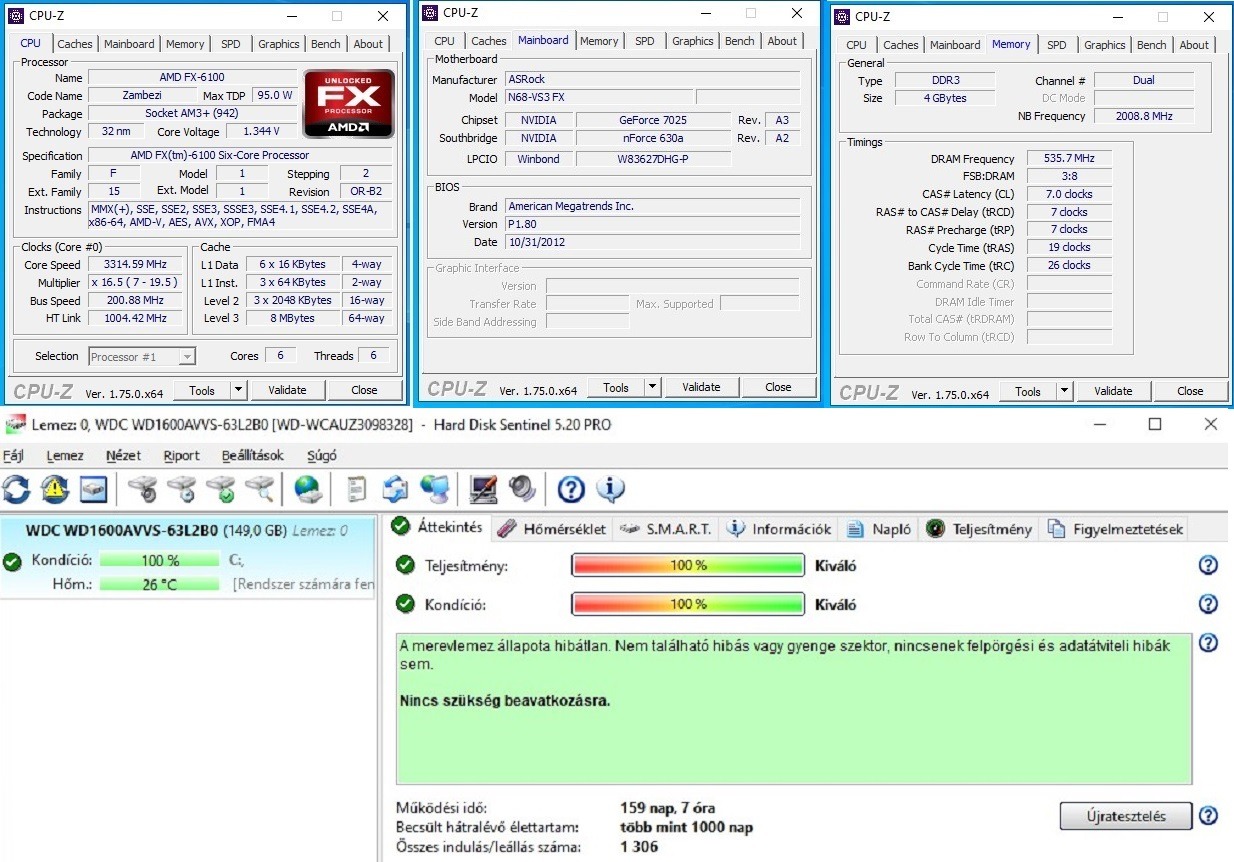Click the blue info bubble toolbar icon
Image resolution: width=1234 pixels, height=862 pixels.
(x=610, y=489)
